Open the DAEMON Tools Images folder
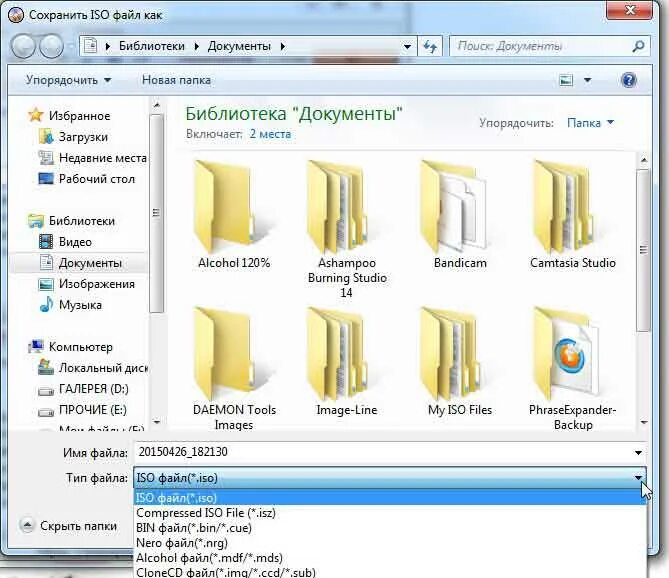The height and width of the screenshot is (578, 669). point(234,369)
